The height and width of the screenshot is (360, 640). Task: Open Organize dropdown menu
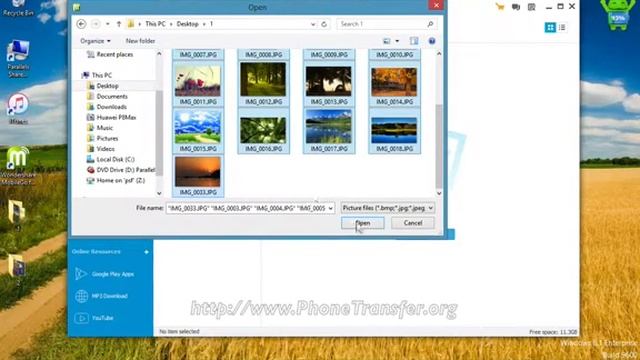[x=95, y=41]
